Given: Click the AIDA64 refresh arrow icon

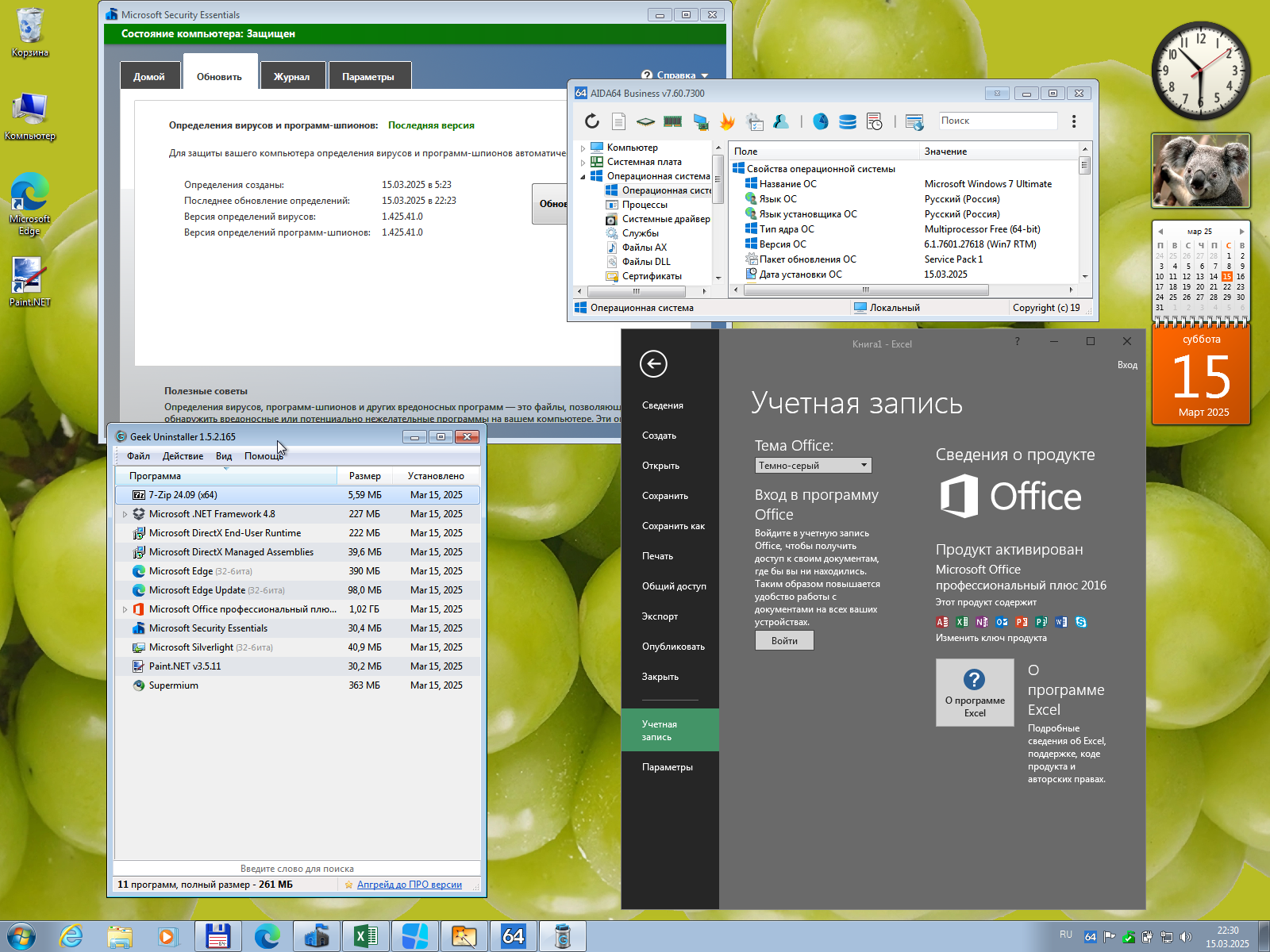Looking at the screenshot, I should coord(592,121).
